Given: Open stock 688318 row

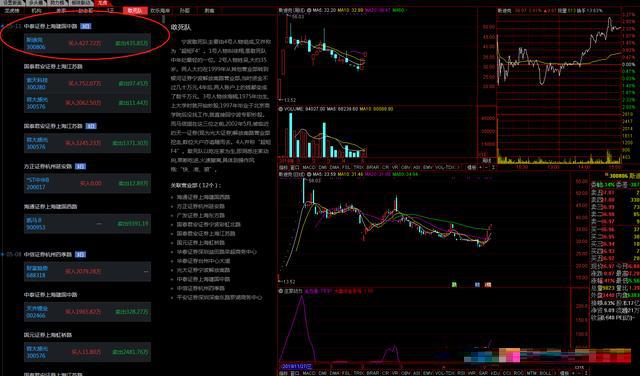Looking at the screenshot, I should coord(87,271).
